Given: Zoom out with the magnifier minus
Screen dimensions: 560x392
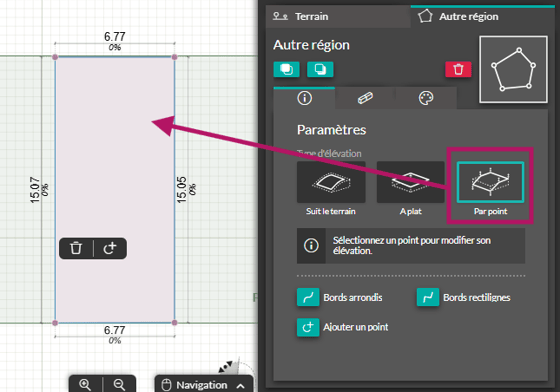Looking at the screenshot, I should 119,385.
